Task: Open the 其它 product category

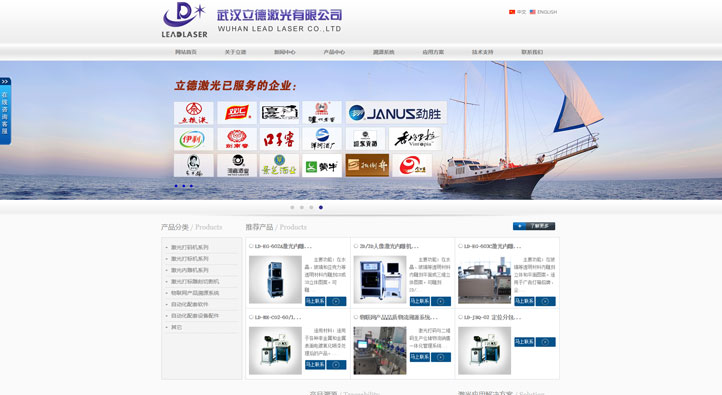Action: [x=176, y=327]
